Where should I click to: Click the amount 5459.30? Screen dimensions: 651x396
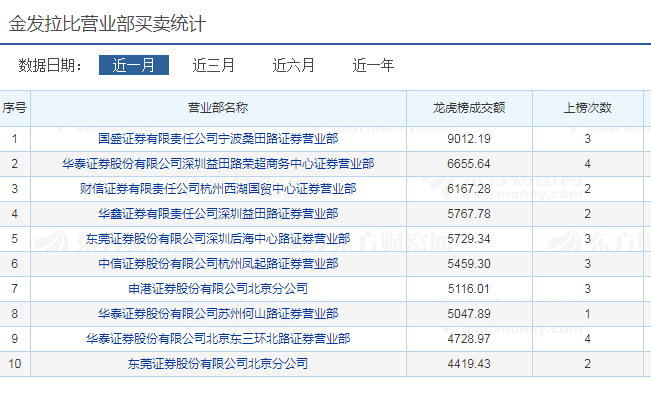point(469,264)
